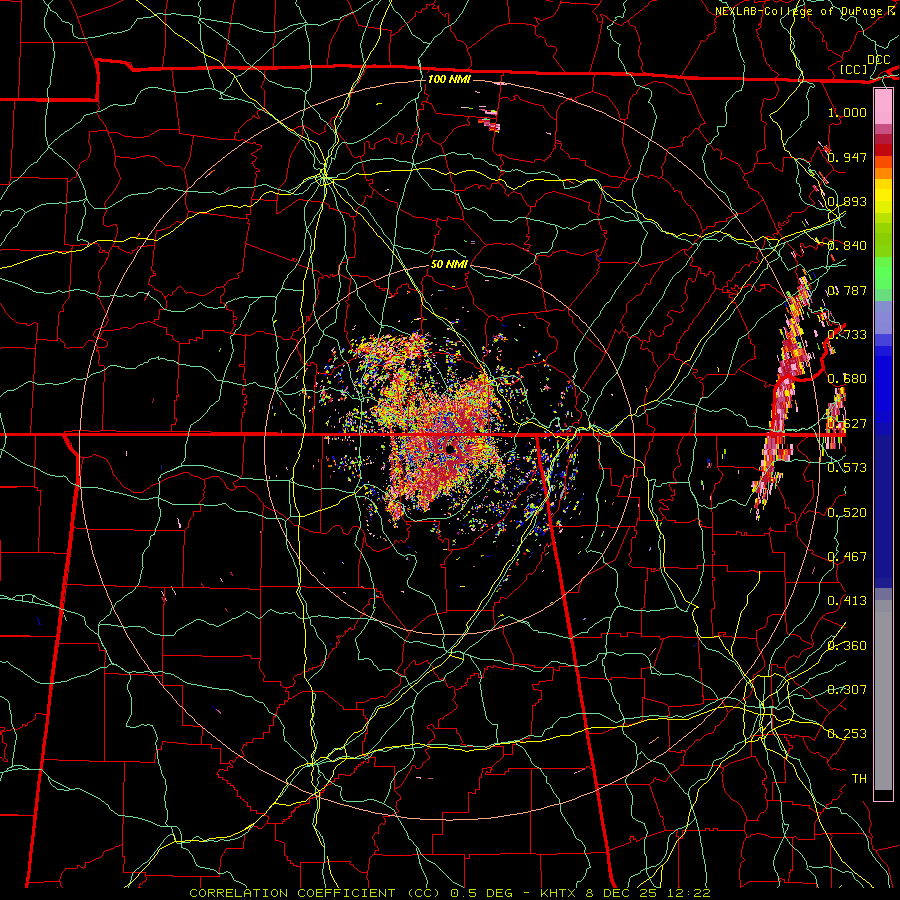Click the DCC label above color scale
The width and height of the screenshot is (900, 900).
878,60
